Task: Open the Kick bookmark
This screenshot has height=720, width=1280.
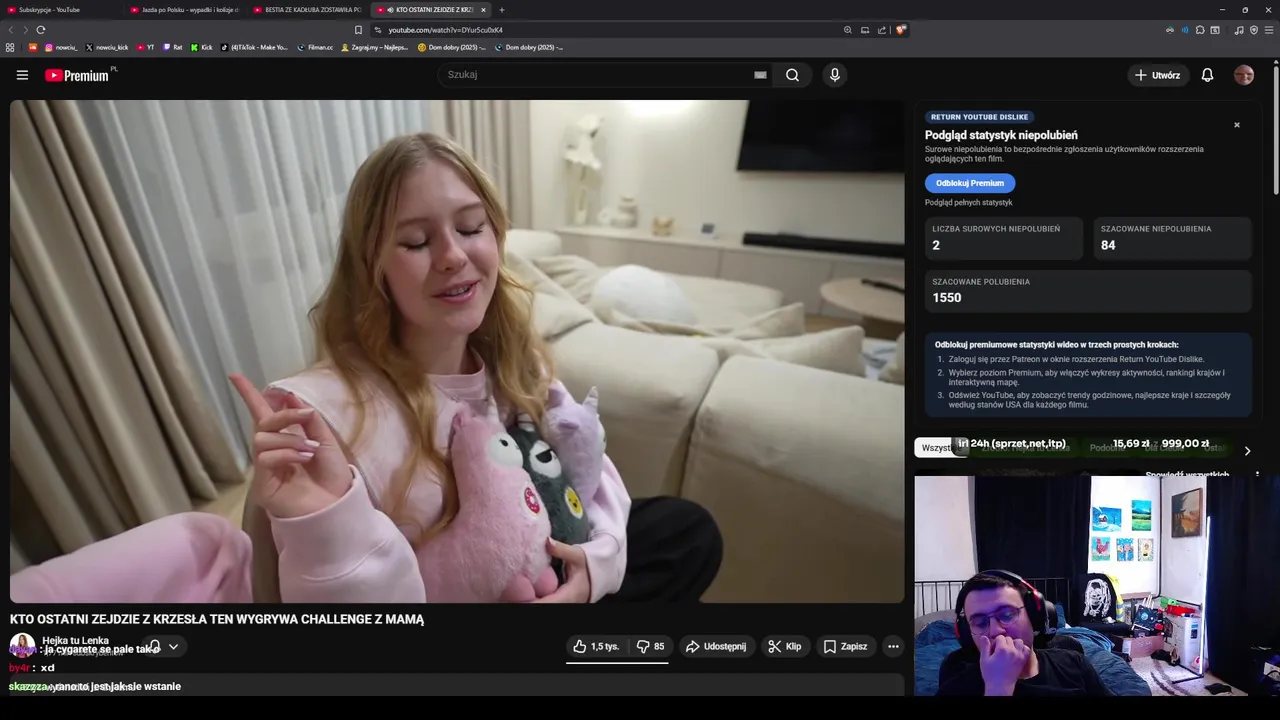Action: pyautogui.click(x=202, y=47)
